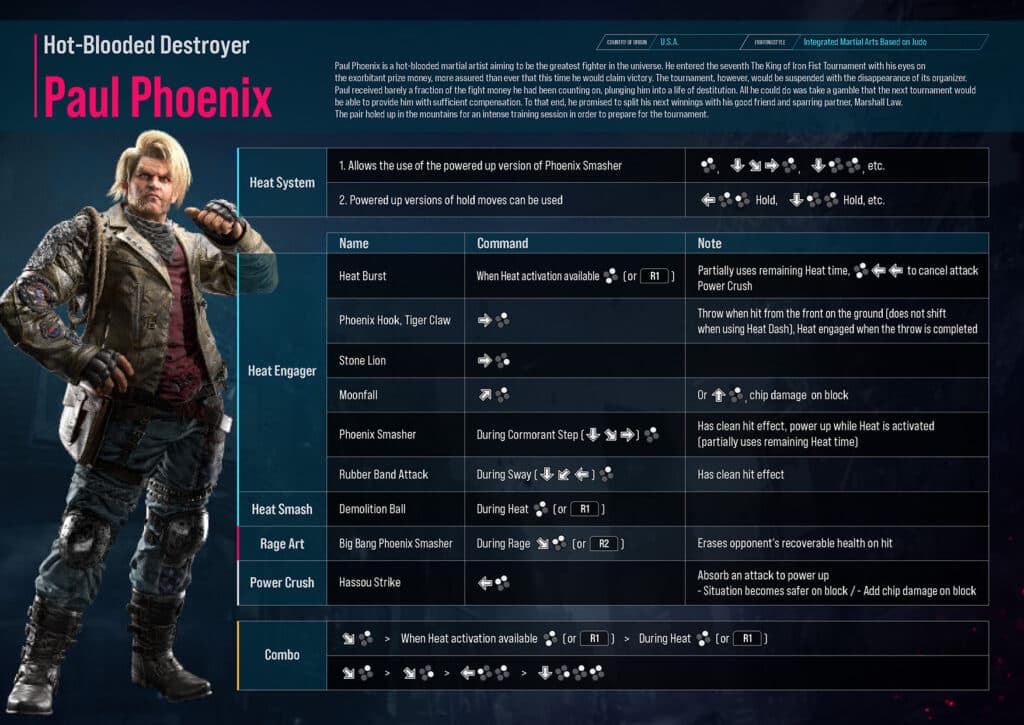Click the Phoenix Smasher move name
Screen dimensions: 1024x725
(377, 435)
